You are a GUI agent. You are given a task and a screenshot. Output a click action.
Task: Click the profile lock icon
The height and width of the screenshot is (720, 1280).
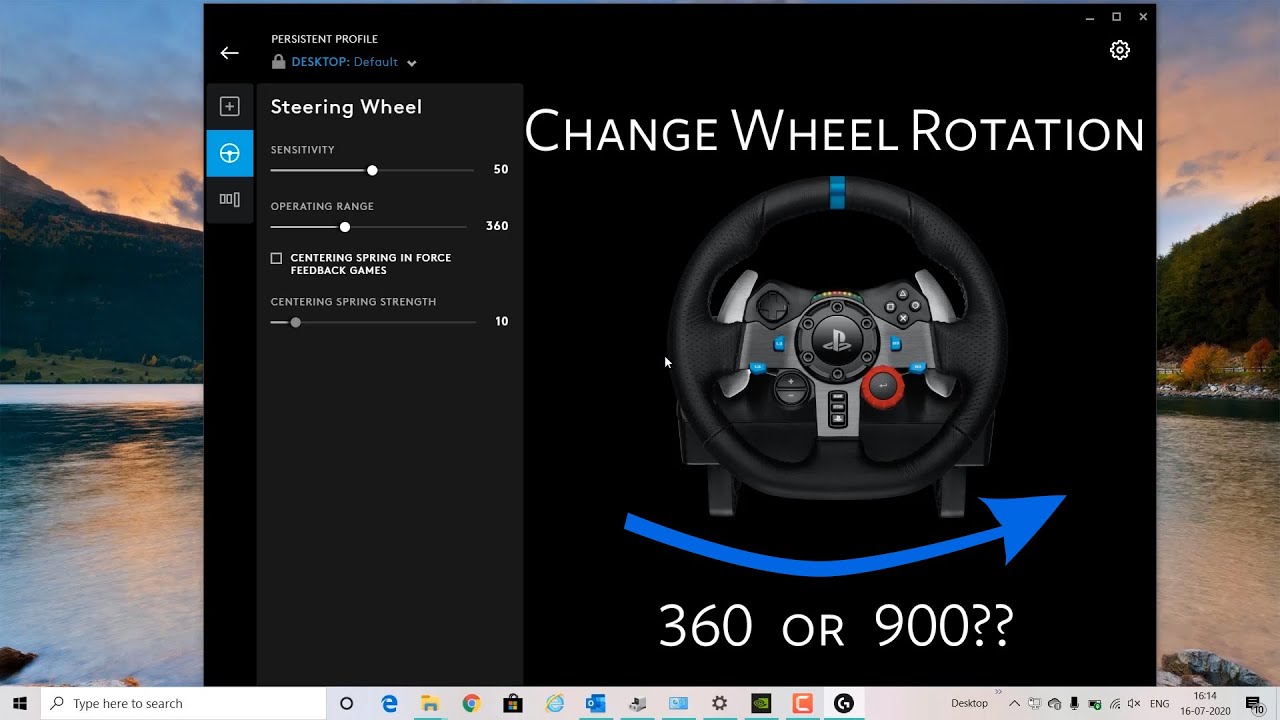pyautogui.click(x=278, y=62)
